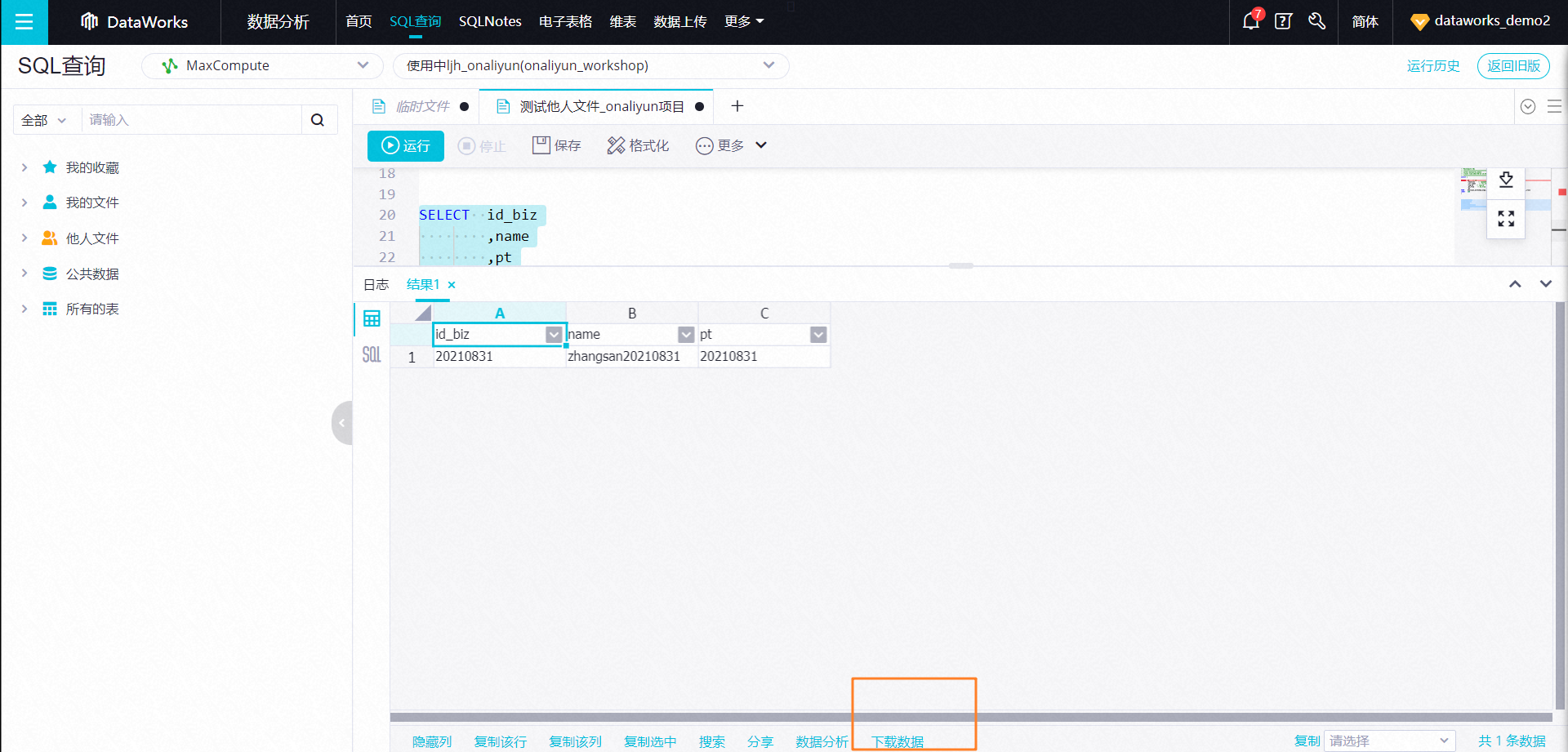Screen dimensions: 1568x752
Task: Open 维表 from the top navigation
Action: 622,22
